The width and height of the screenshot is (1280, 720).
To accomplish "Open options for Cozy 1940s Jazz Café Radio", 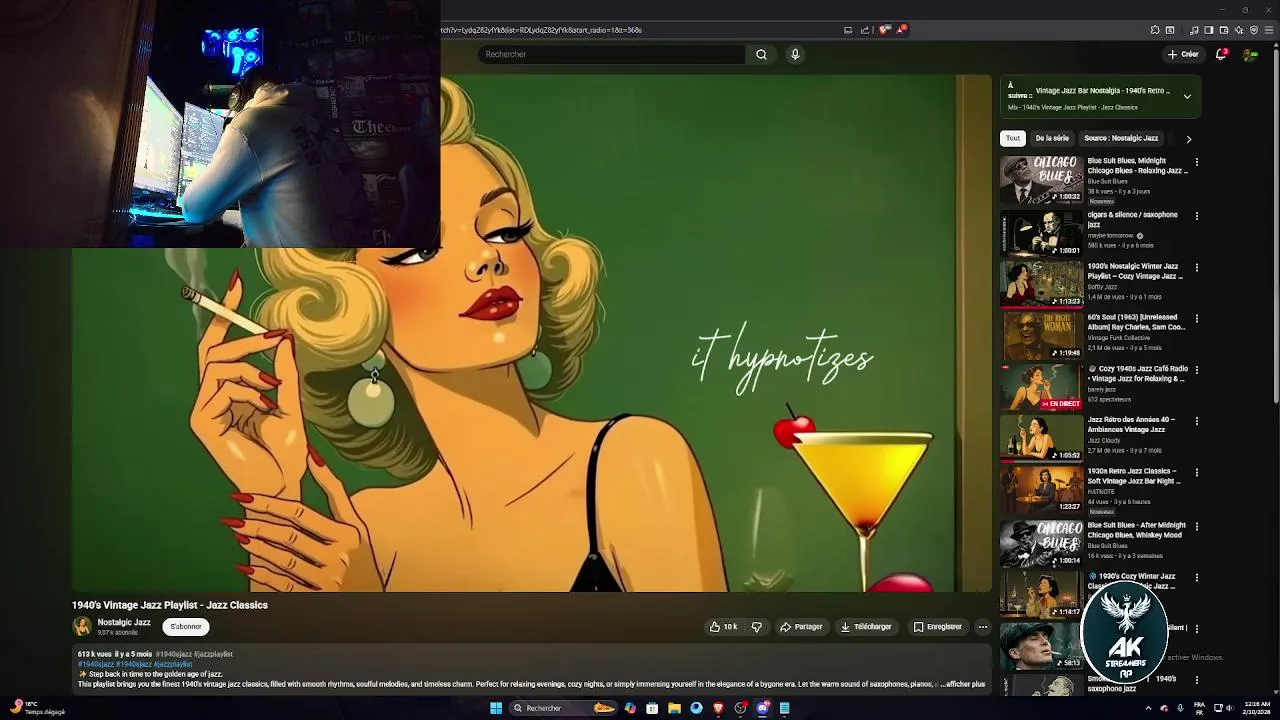I will pos(1196,369).
